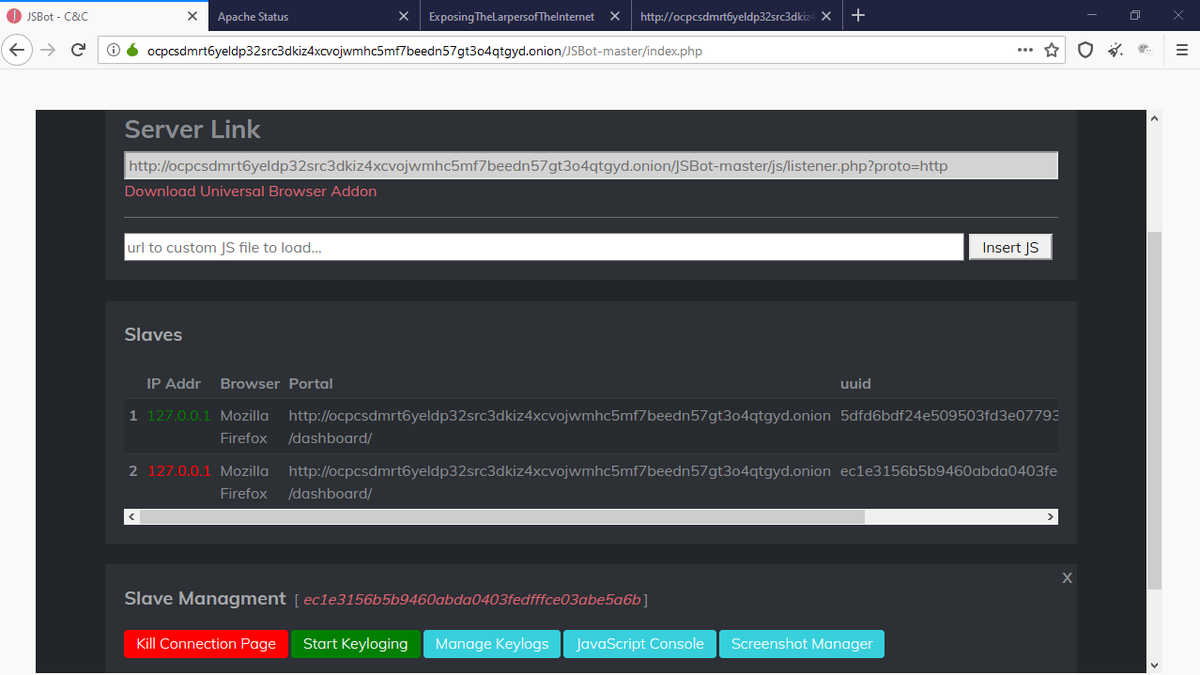Screen dimensions: 1200x675
Task: Close the ExposingTheLarpersofTheInternet tab
Action: (x=614, y=16)
